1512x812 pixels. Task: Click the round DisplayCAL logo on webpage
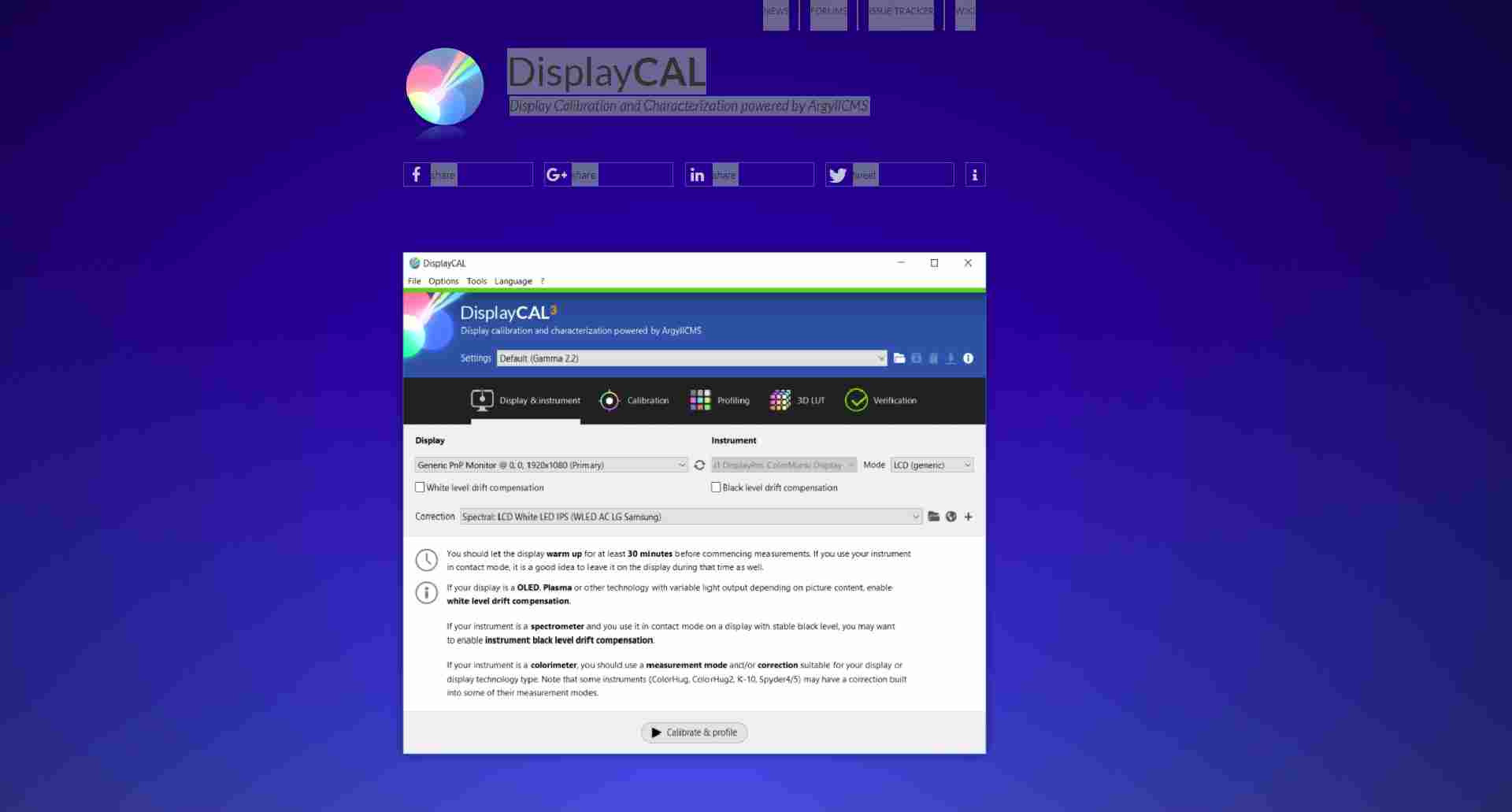click(445, 87)
